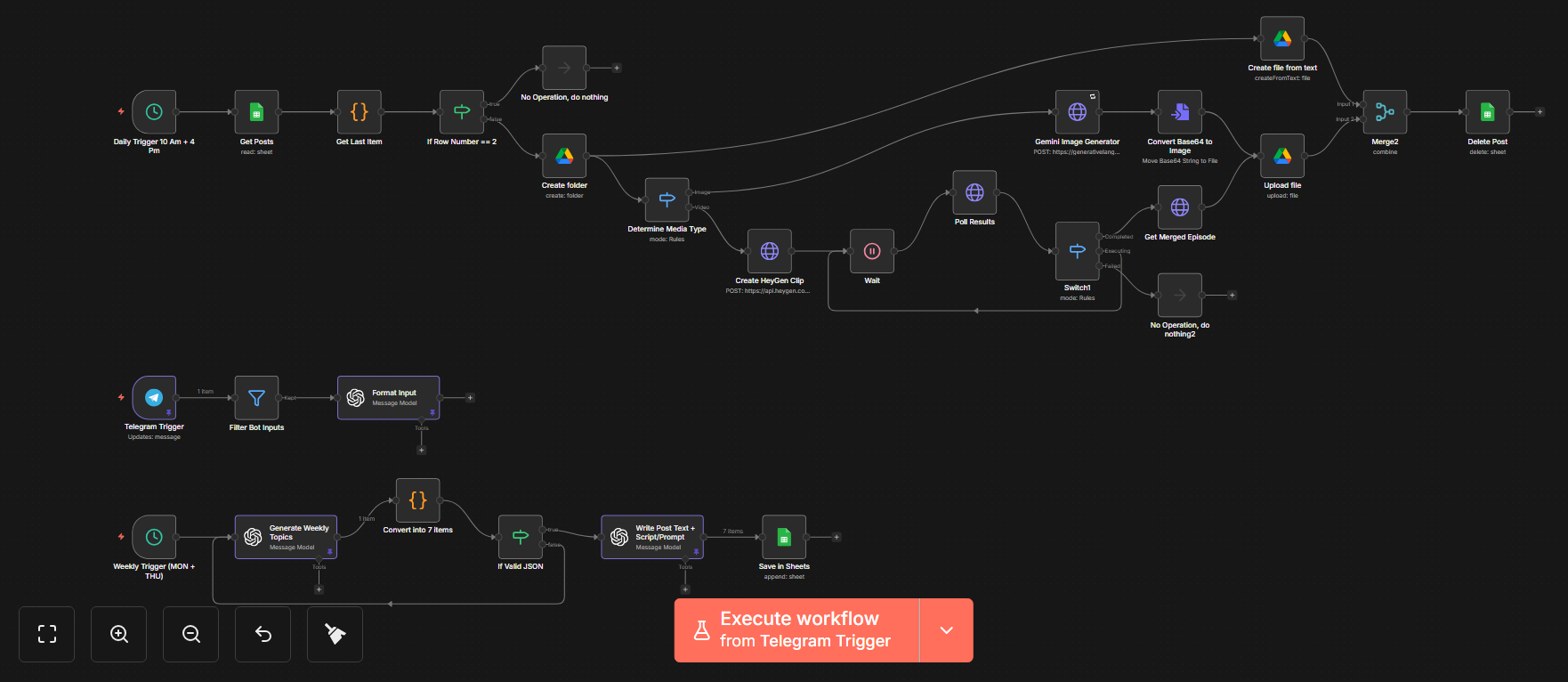The image size is (1568, 682).
Task: Zoom in on the workflow canvas
Action: coord(119,634)
